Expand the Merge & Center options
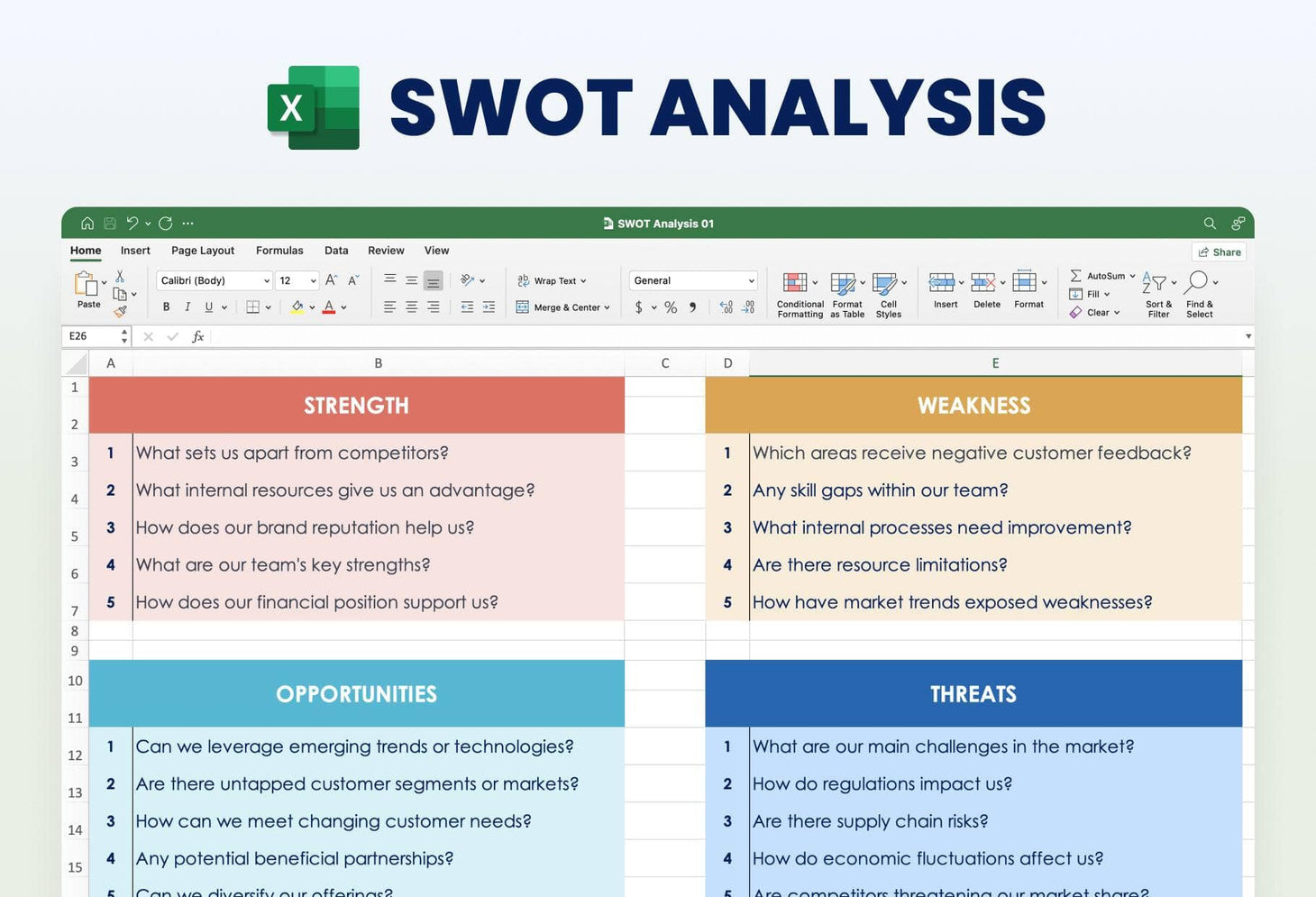Viewport: 1316px width, 897px height. (x=608, y=307)
